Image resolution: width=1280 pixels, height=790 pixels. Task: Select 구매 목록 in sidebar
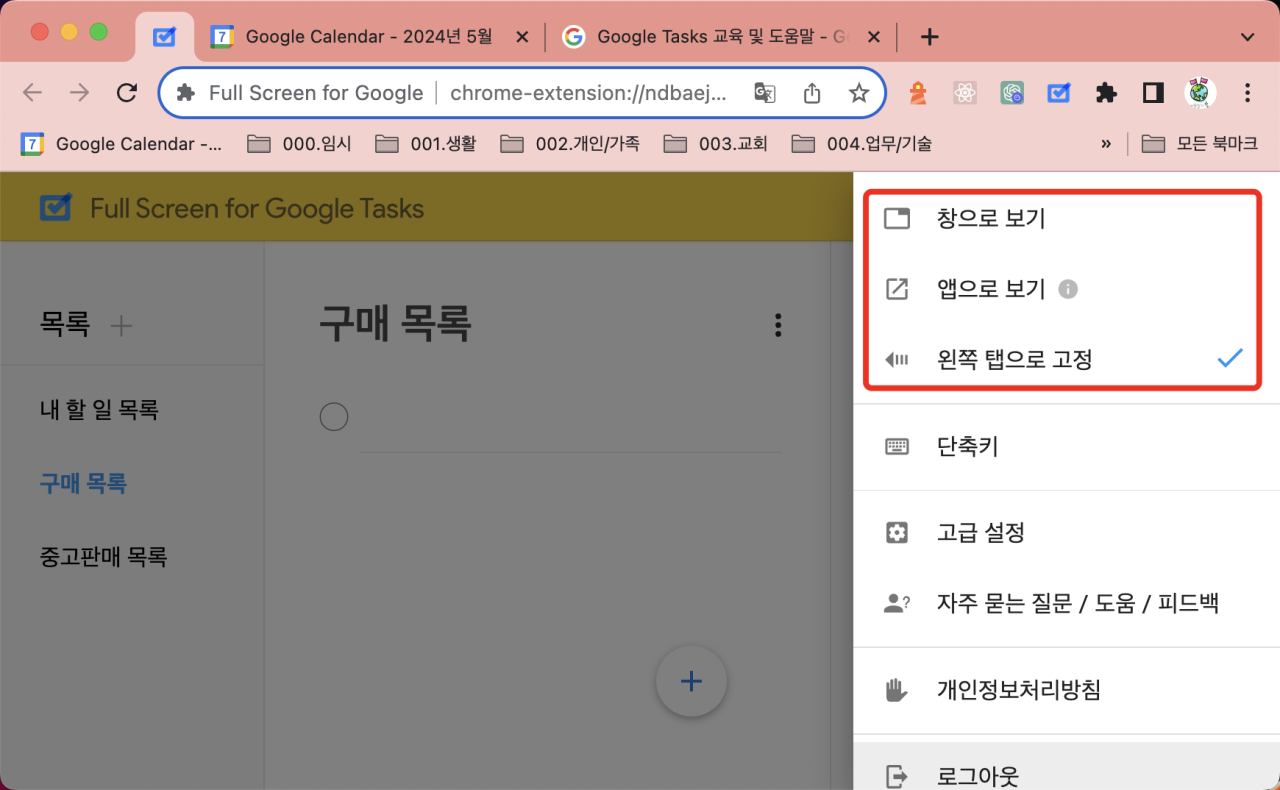click(83, 483)
